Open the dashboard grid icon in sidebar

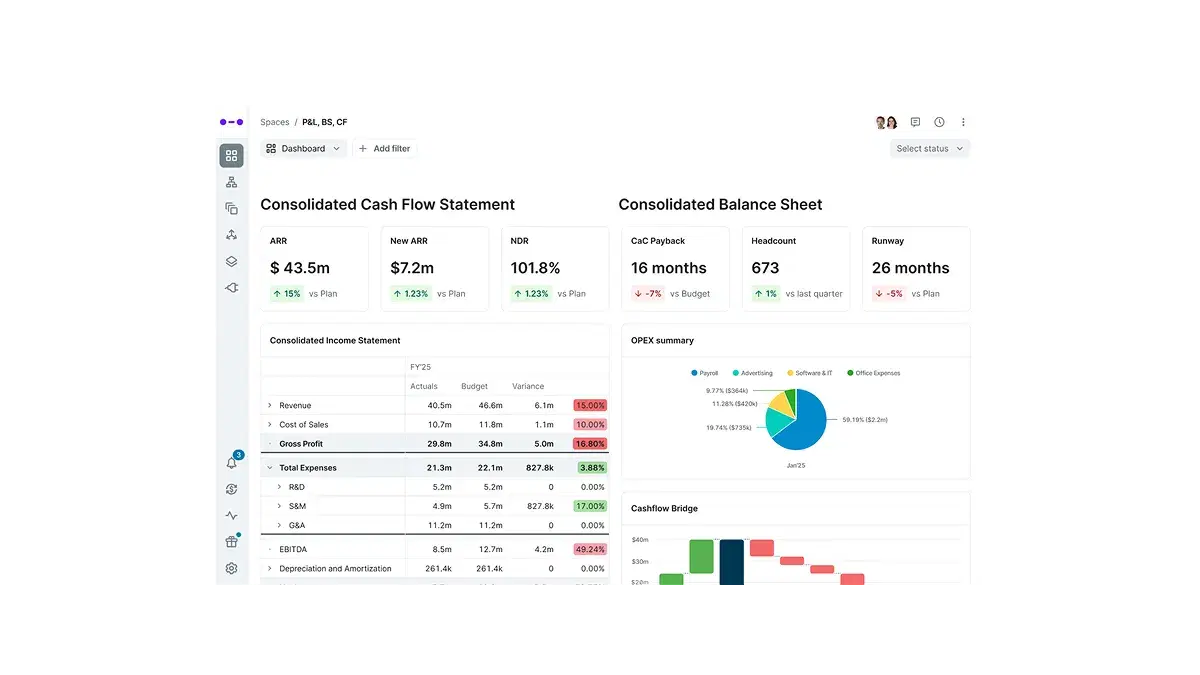[x=231, y=156]
